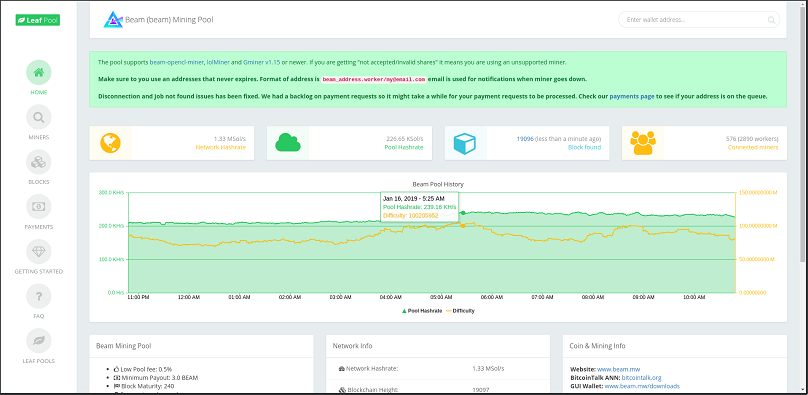This screenshot has width=808, height=395.
Task: Open the Miners search icon
Action: [39, 117]
